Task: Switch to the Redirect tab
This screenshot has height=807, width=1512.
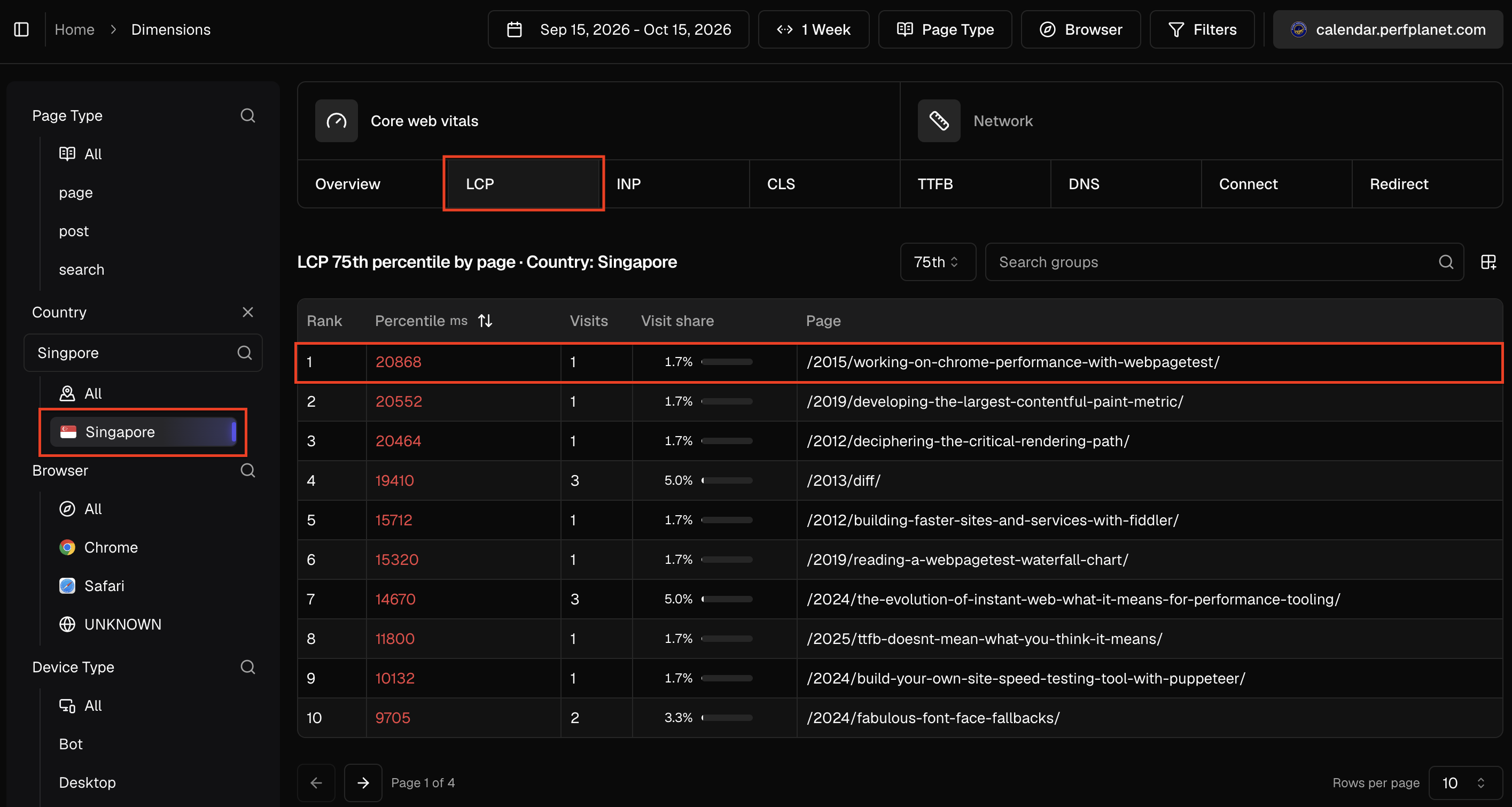Action: pos(1427,184)
